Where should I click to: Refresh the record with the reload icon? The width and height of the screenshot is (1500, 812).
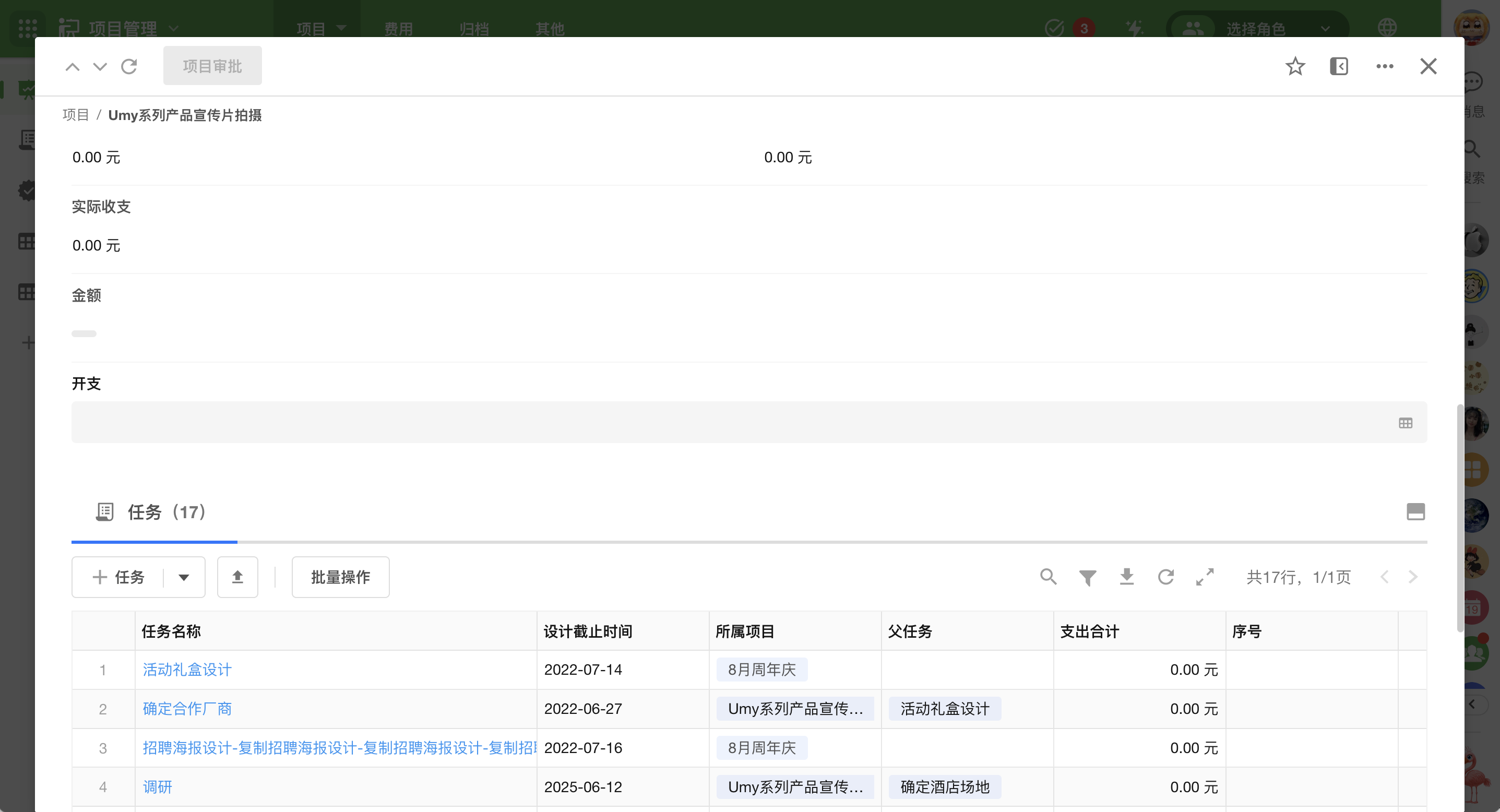click(x=129, y=66)
